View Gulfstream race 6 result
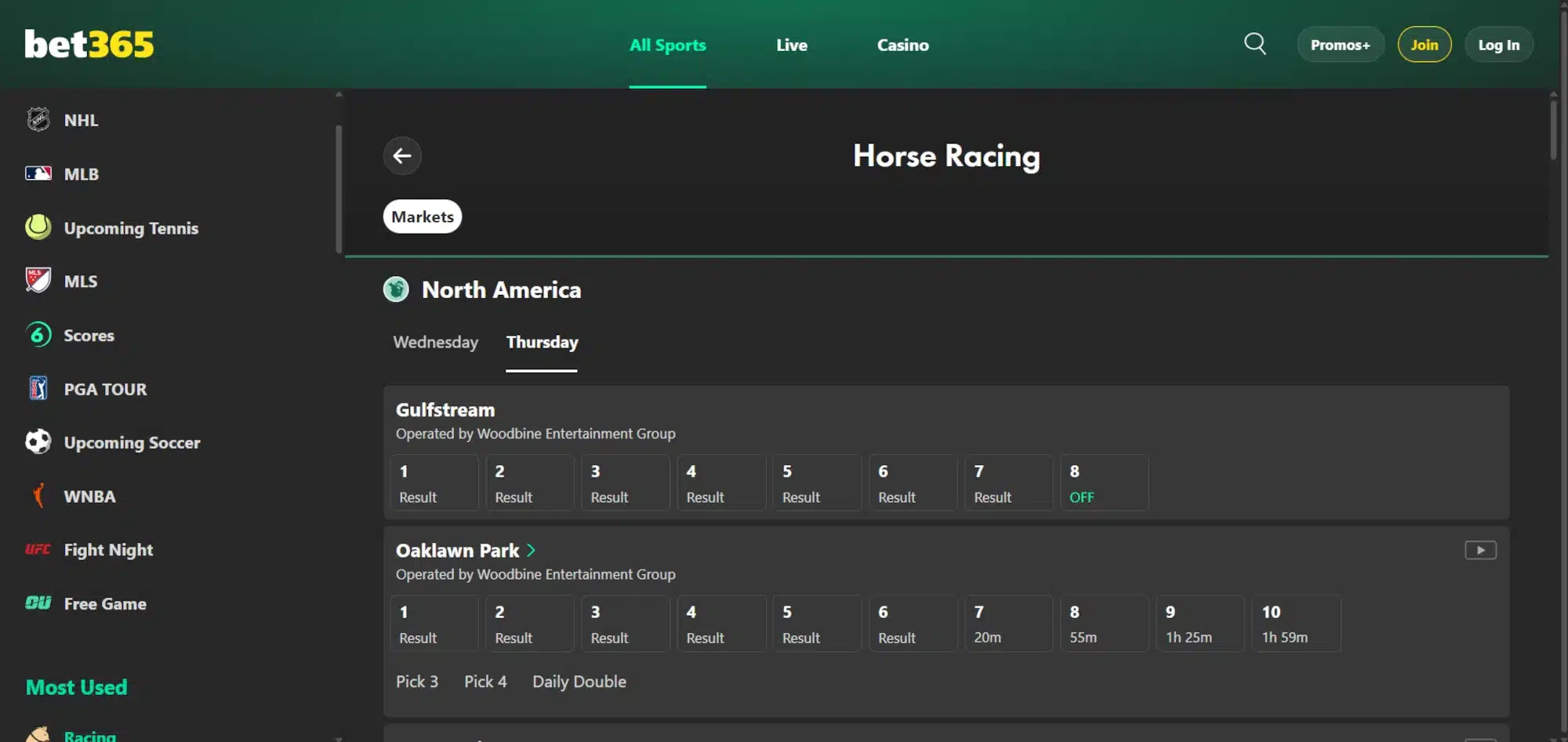This screenshot has height=742, width=1568. coord(913,482)
